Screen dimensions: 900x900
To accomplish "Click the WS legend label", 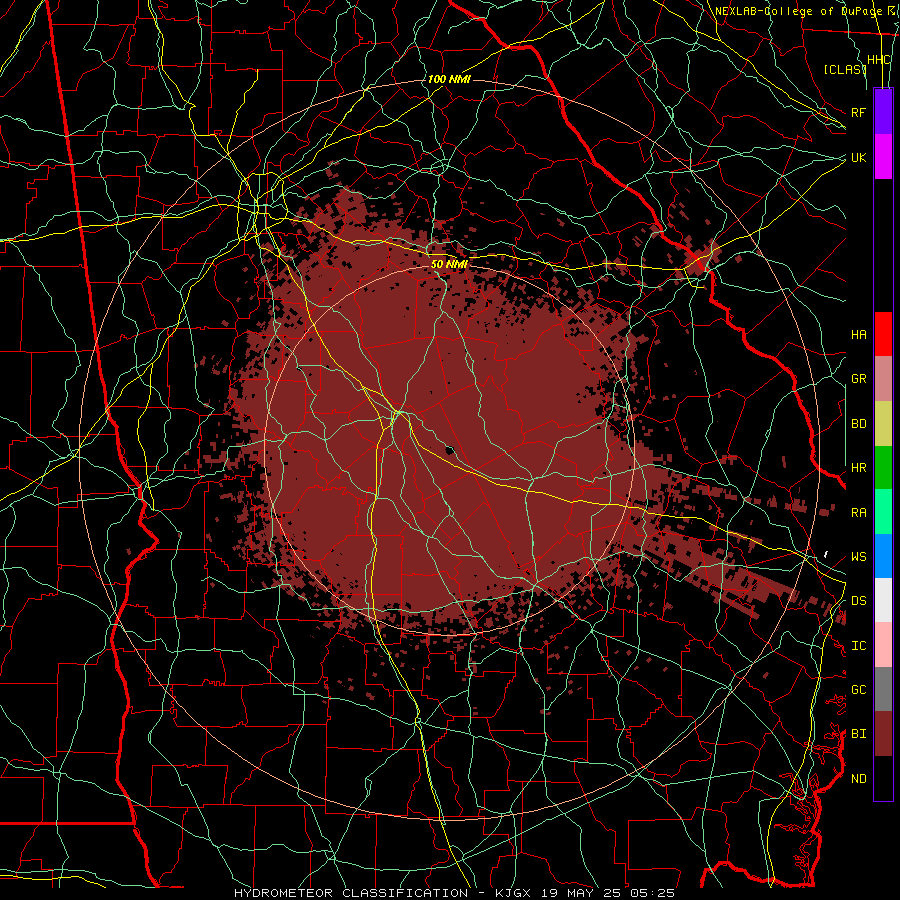I will point(858,557).
